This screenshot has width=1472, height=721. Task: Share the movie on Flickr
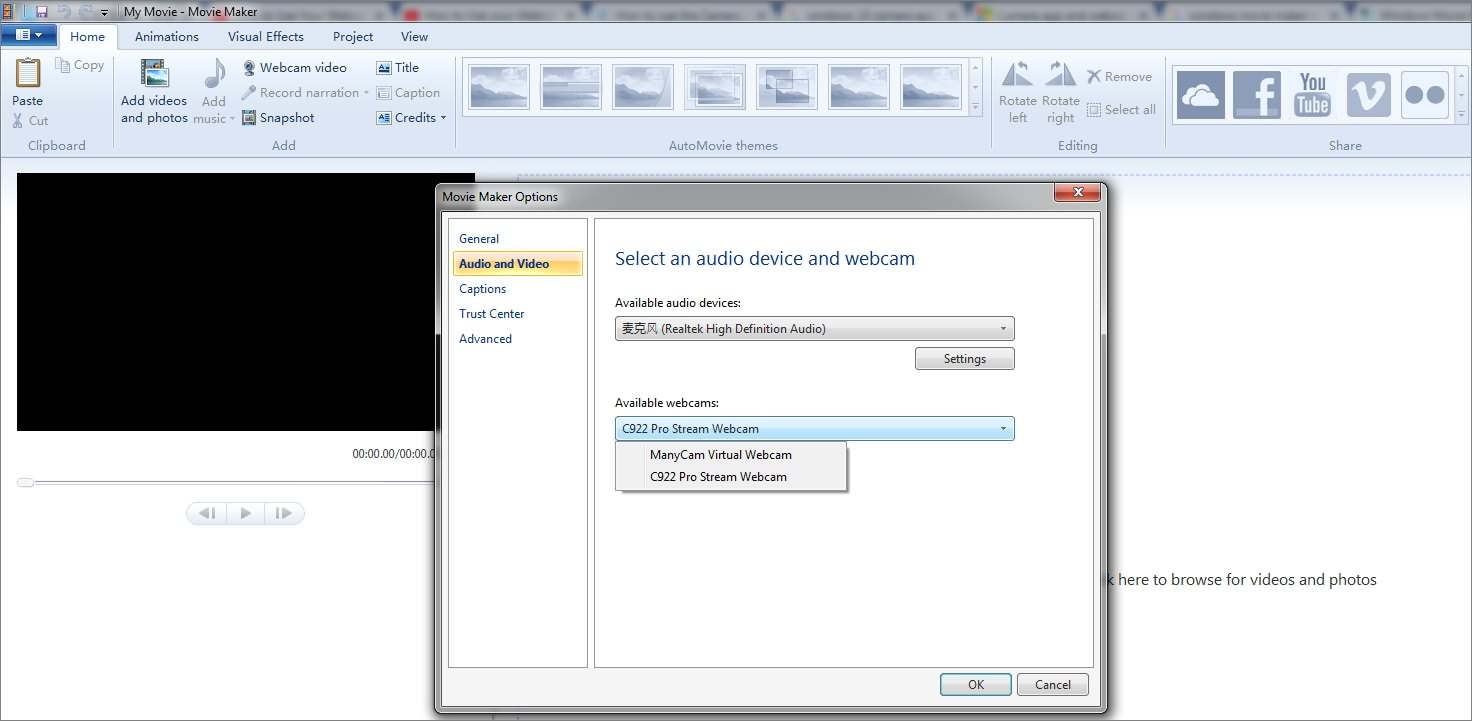pyautogui.click(x=1425, y=95)
